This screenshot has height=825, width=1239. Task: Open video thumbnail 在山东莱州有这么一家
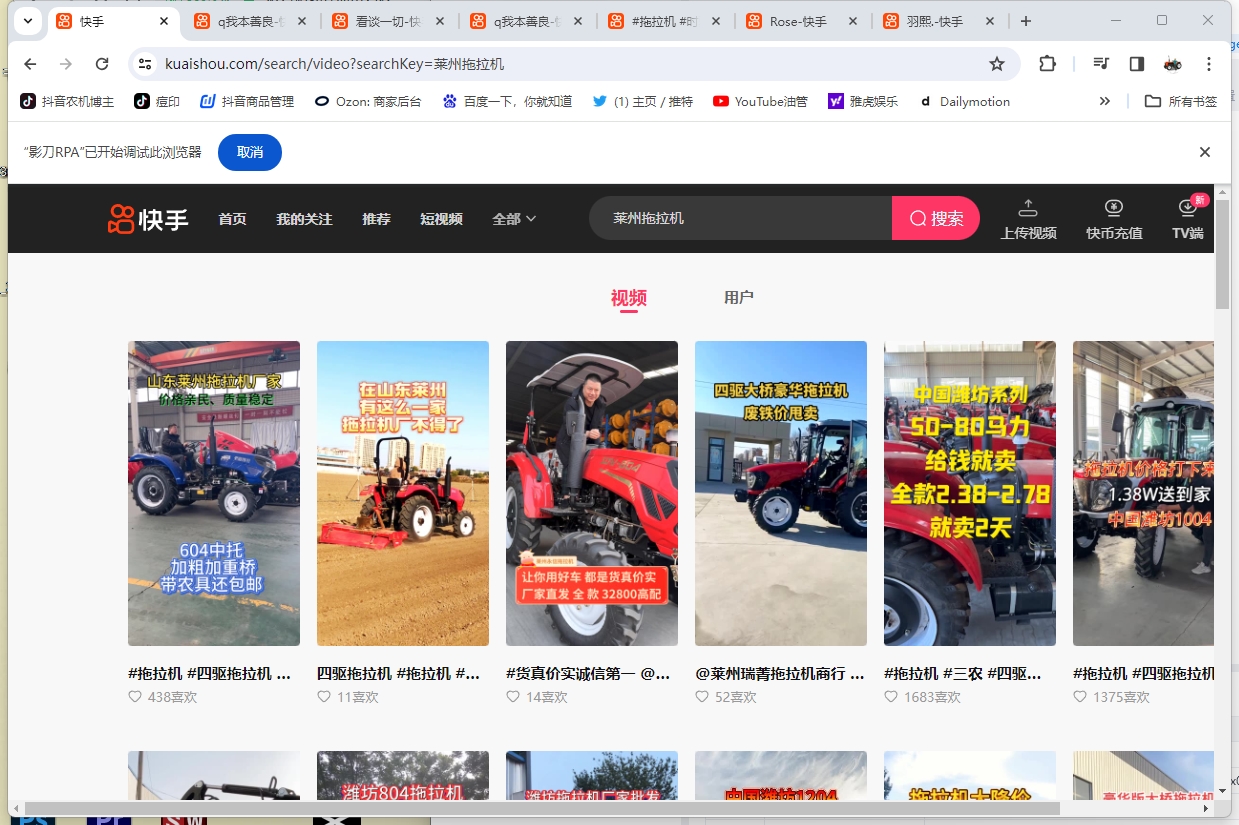(403, 493)
